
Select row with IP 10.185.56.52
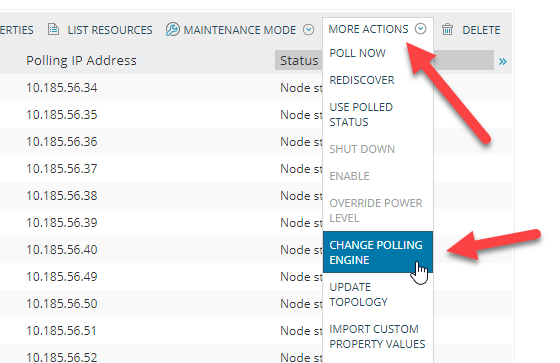click(61, 357)
